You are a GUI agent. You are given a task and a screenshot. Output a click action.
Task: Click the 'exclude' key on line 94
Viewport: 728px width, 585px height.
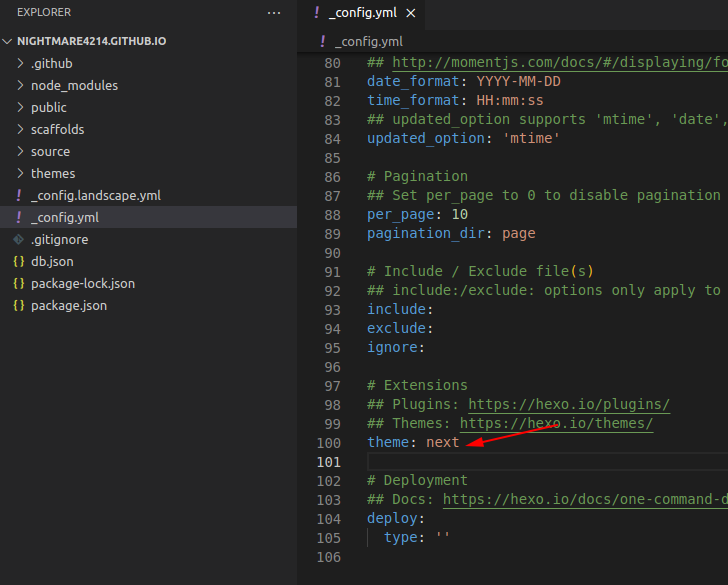click(396, 328)
